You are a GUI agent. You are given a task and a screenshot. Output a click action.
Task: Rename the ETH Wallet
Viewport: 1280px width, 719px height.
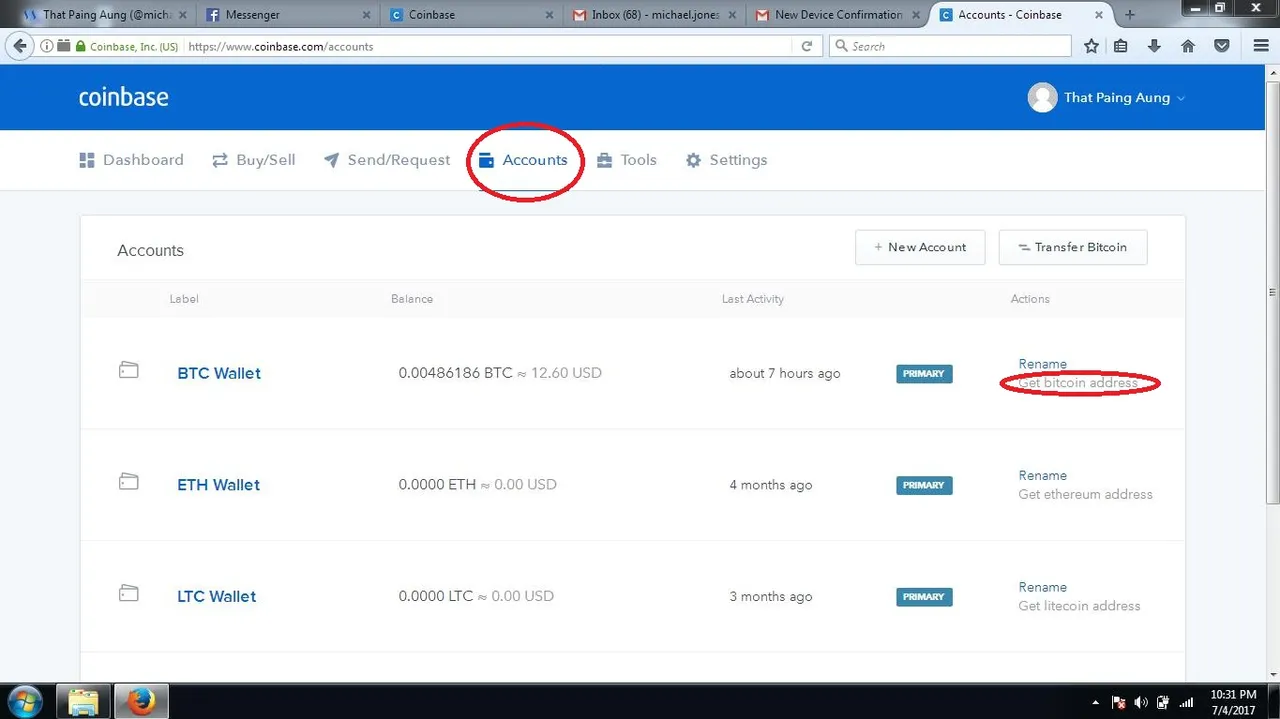[x=1043, y=475]
